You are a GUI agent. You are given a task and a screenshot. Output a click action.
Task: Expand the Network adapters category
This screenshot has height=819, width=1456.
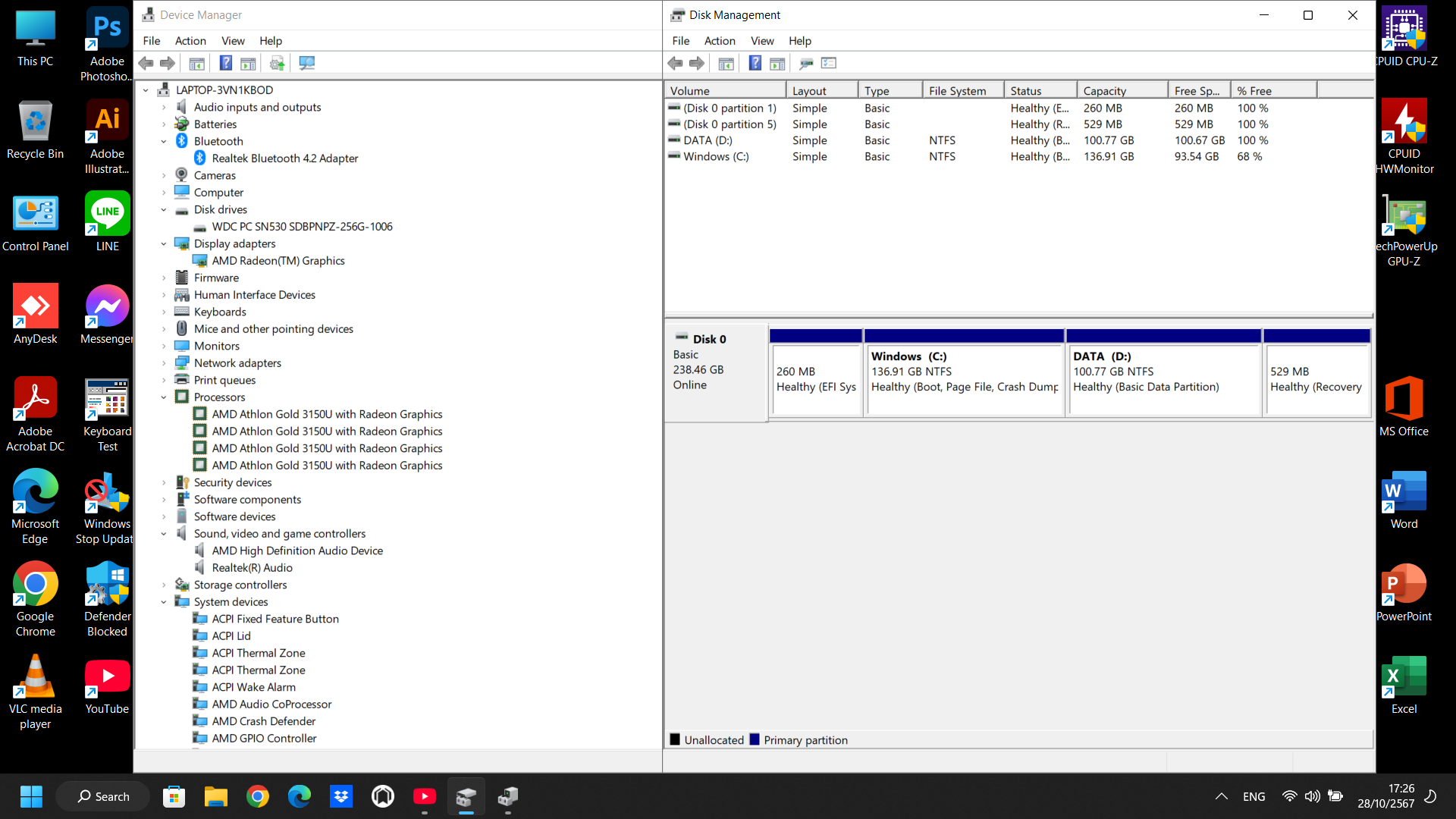click(164, 363)
